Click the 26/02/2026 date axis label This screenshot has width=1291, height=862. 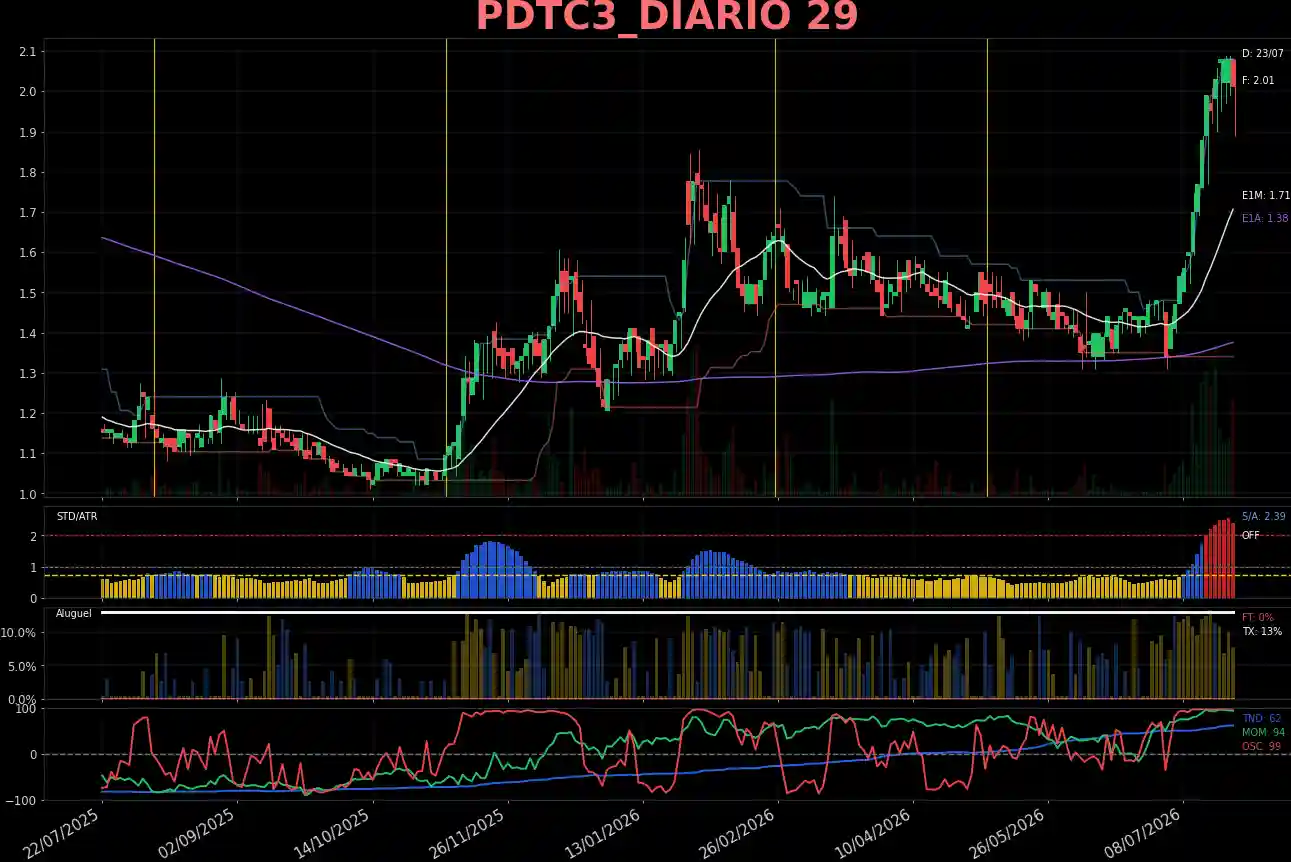738,833
